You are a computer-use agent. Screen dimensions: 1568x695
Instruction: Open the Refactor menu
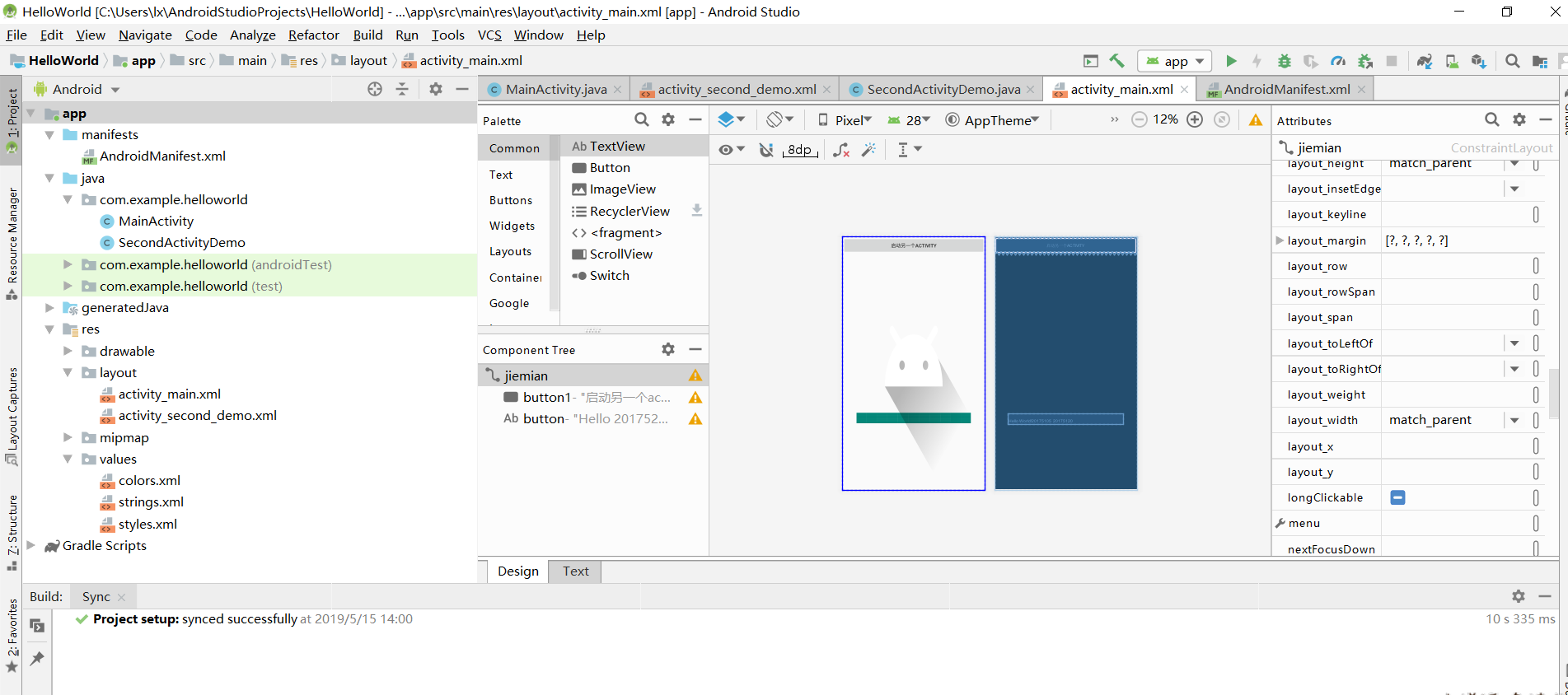pos(313,35)
